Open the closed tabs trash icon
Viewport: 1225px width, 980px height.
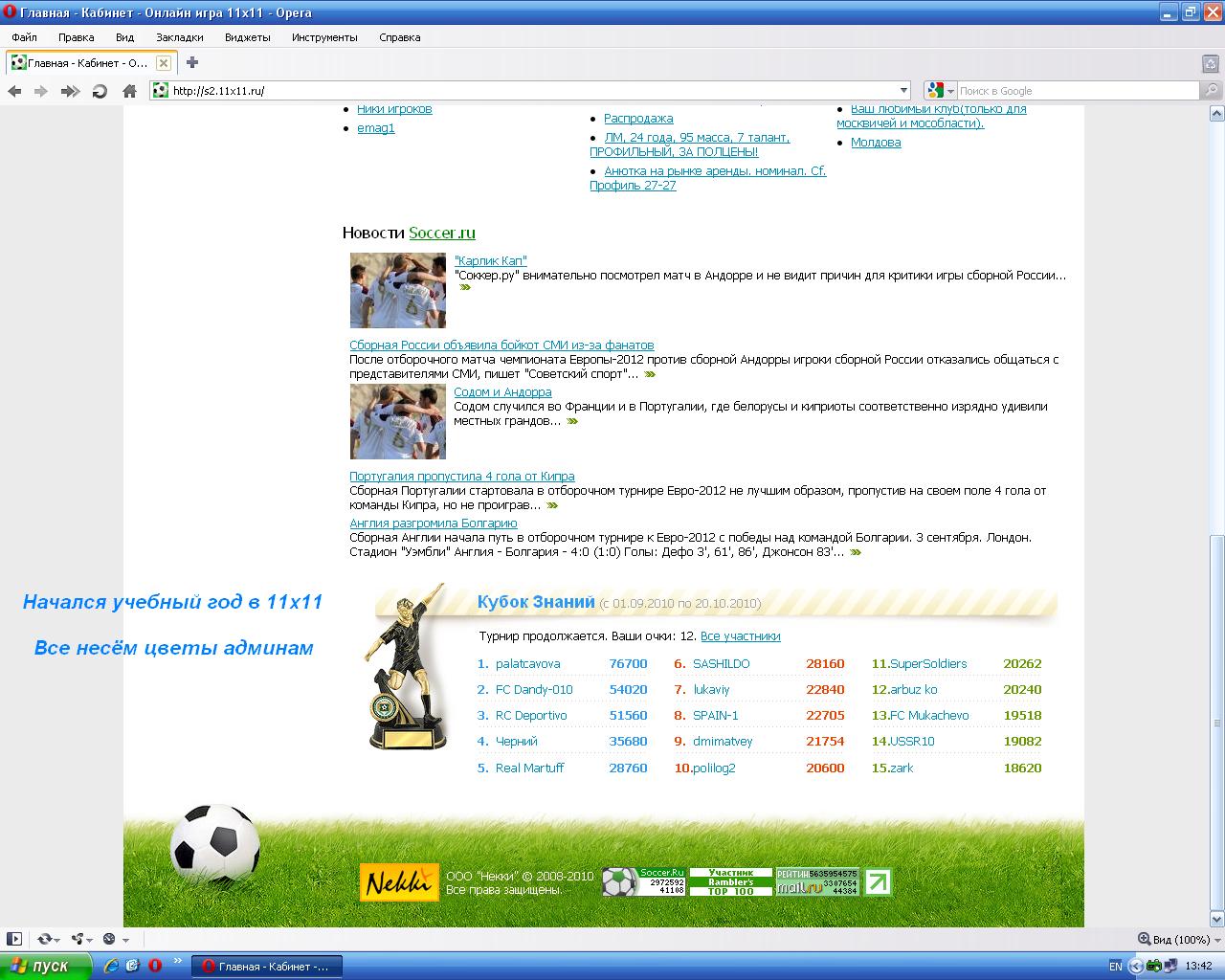[x=1210, y=64]
